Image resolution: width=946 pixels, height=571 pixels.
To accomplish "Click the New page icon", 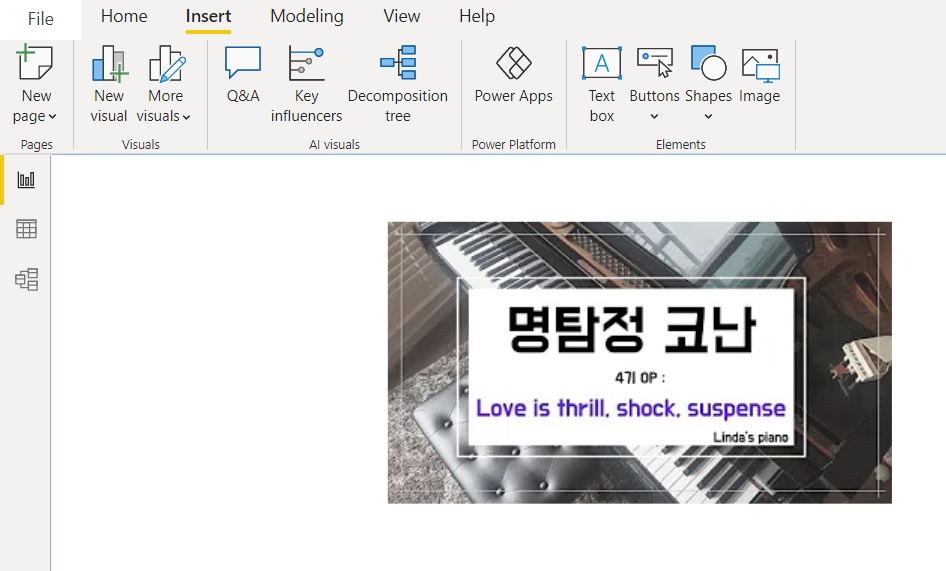I will click(x=35, y=62).
